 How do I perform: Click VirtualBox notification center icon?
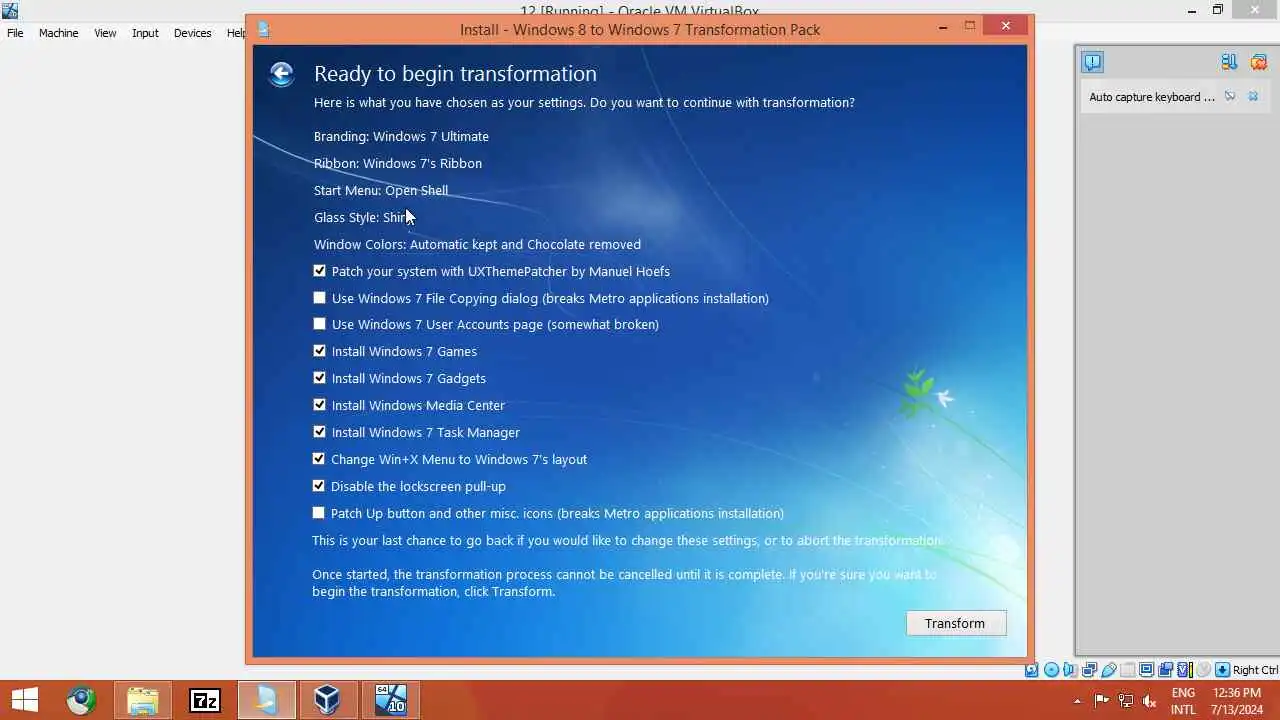pyautogui.click(x=1092, y=62)
